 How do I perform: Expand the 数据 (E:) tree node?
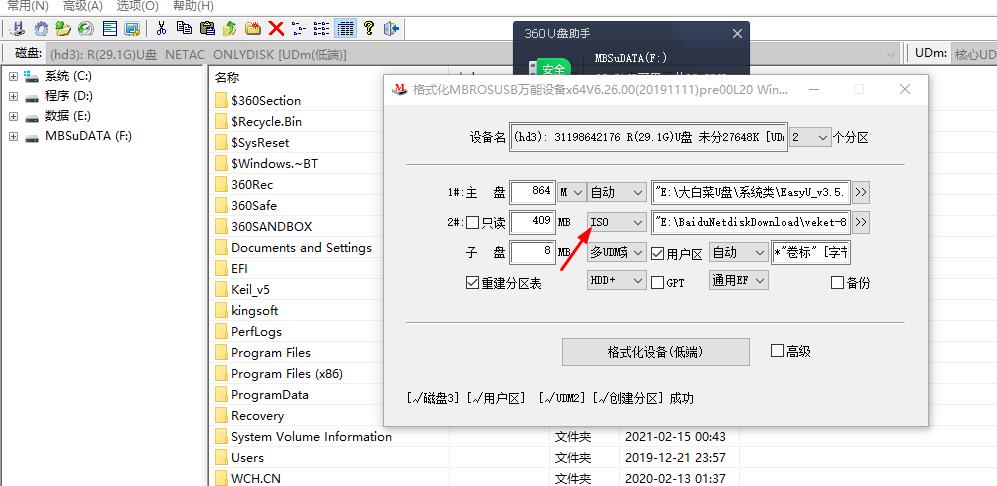point(13,116)
